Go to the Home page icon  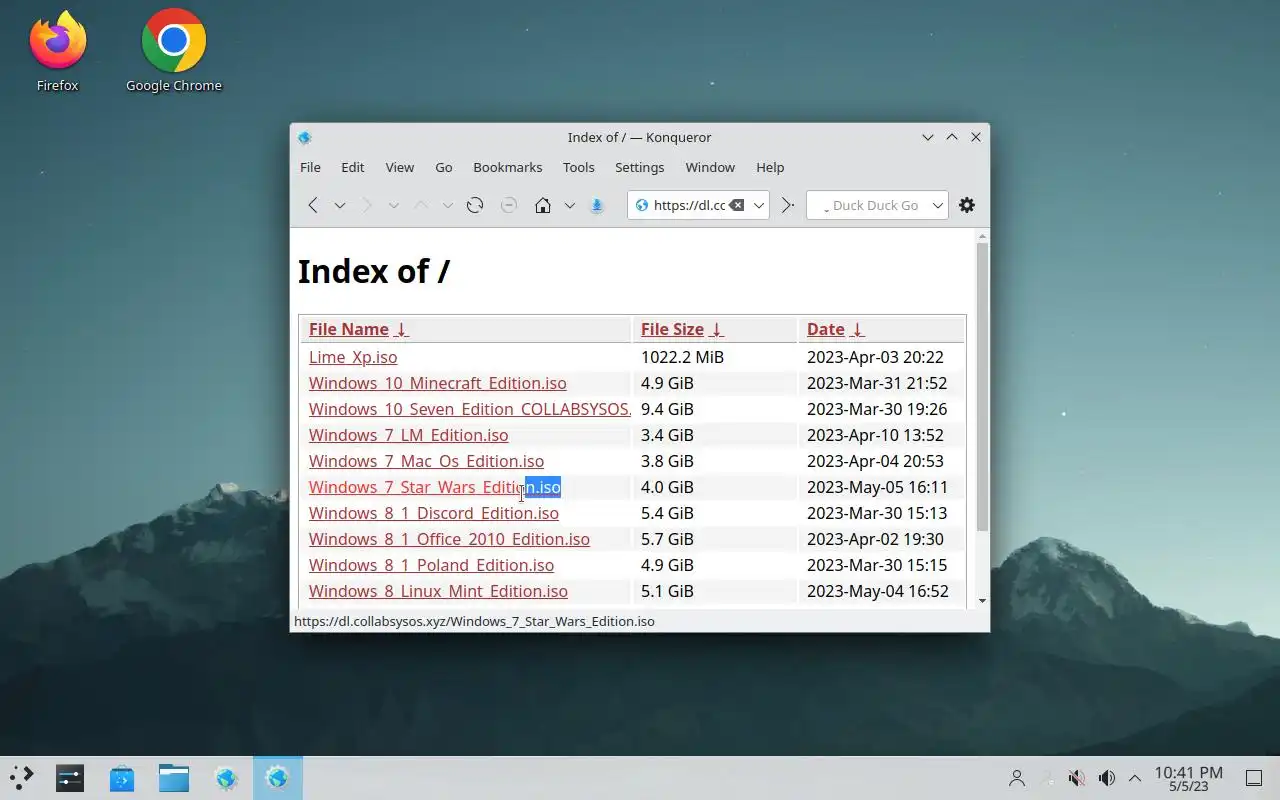tap(543, 205)
